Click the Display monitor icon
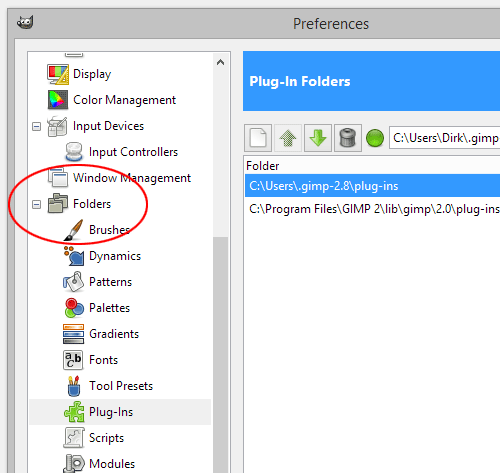This screenshot has height=473, width=500. [x=58, y=74]
